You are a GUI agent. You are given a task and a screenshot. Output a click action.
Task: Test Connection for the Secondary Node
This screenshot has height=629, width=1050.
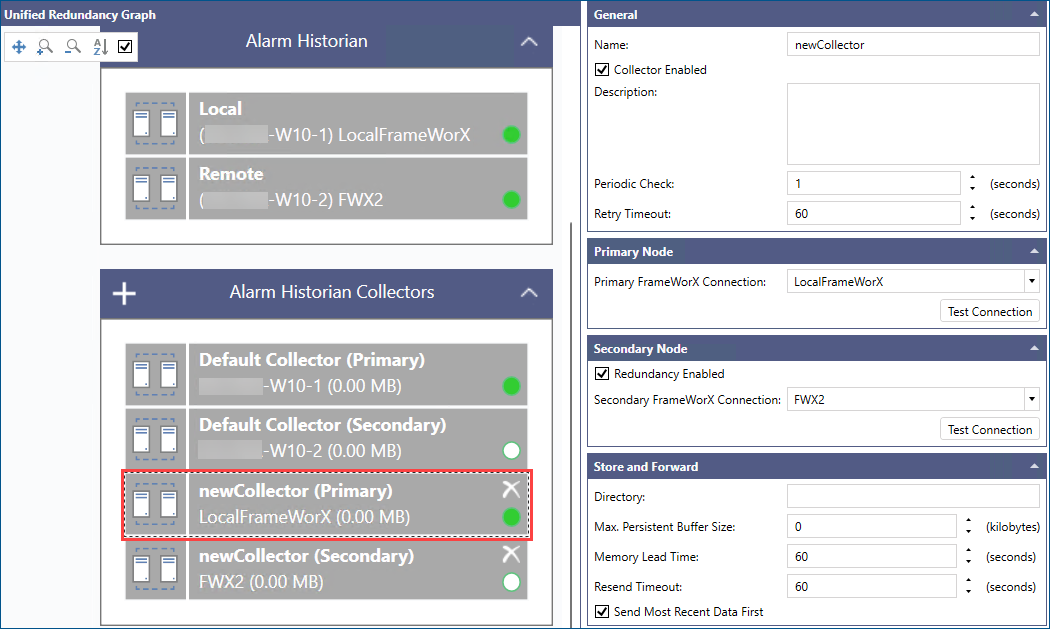pyautogui.click(x=989, y=430)
